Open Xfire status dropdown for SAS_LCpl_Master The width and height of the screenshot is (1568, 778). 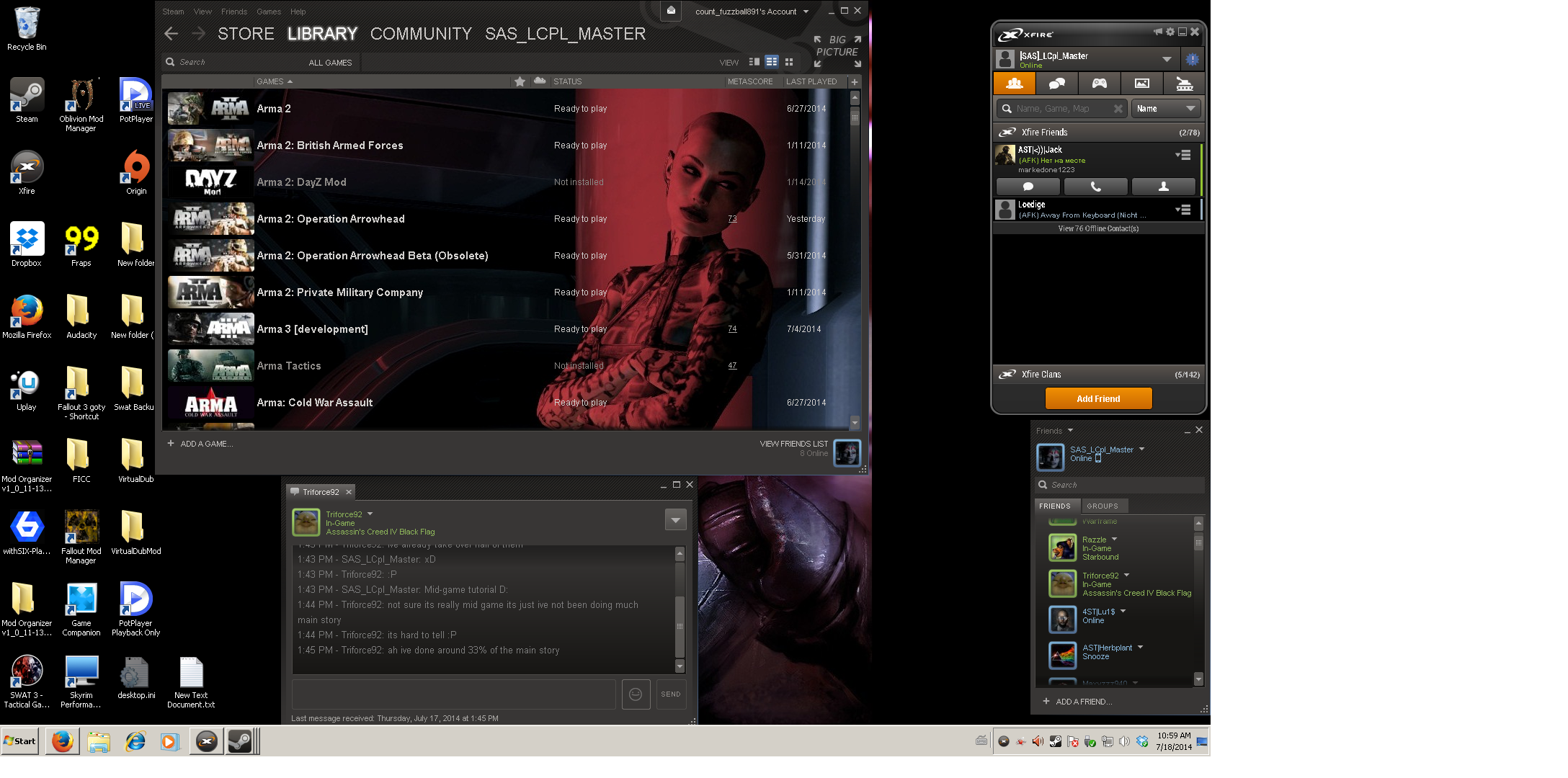[x=1167, y=59]
